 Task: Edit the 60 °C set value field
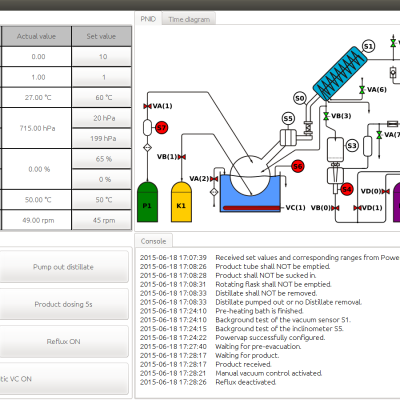coord(102,97)
